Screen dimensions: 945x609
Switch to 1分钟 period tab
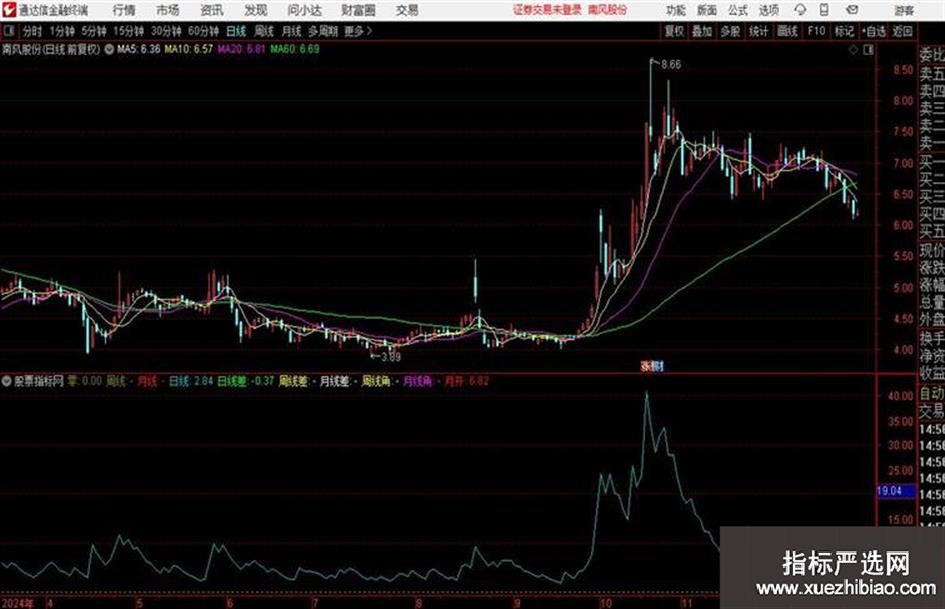[x=62, y=31]
